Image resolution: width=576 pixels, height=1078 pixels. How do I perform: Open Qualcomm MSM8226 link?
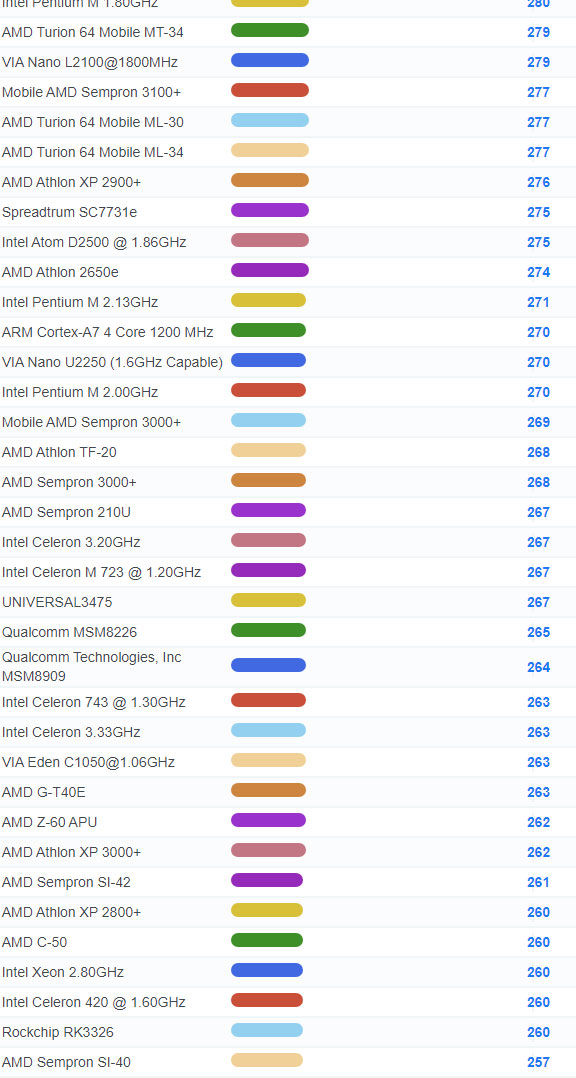click(x=69, y=632)
